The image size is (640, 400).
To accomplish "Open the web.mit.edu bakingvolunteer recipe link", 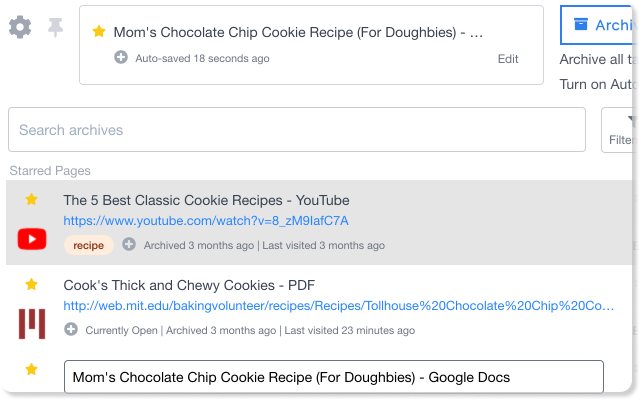I will 338,306.
